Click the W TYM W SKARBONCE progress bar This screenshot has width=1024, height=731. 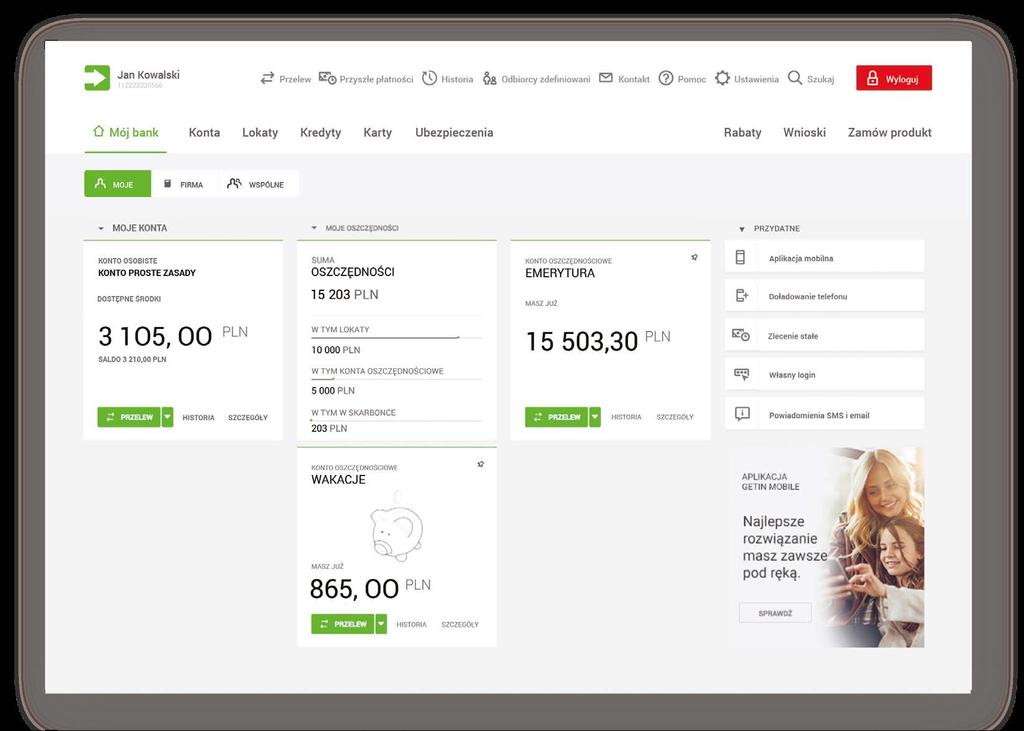(x=396, y=420)
